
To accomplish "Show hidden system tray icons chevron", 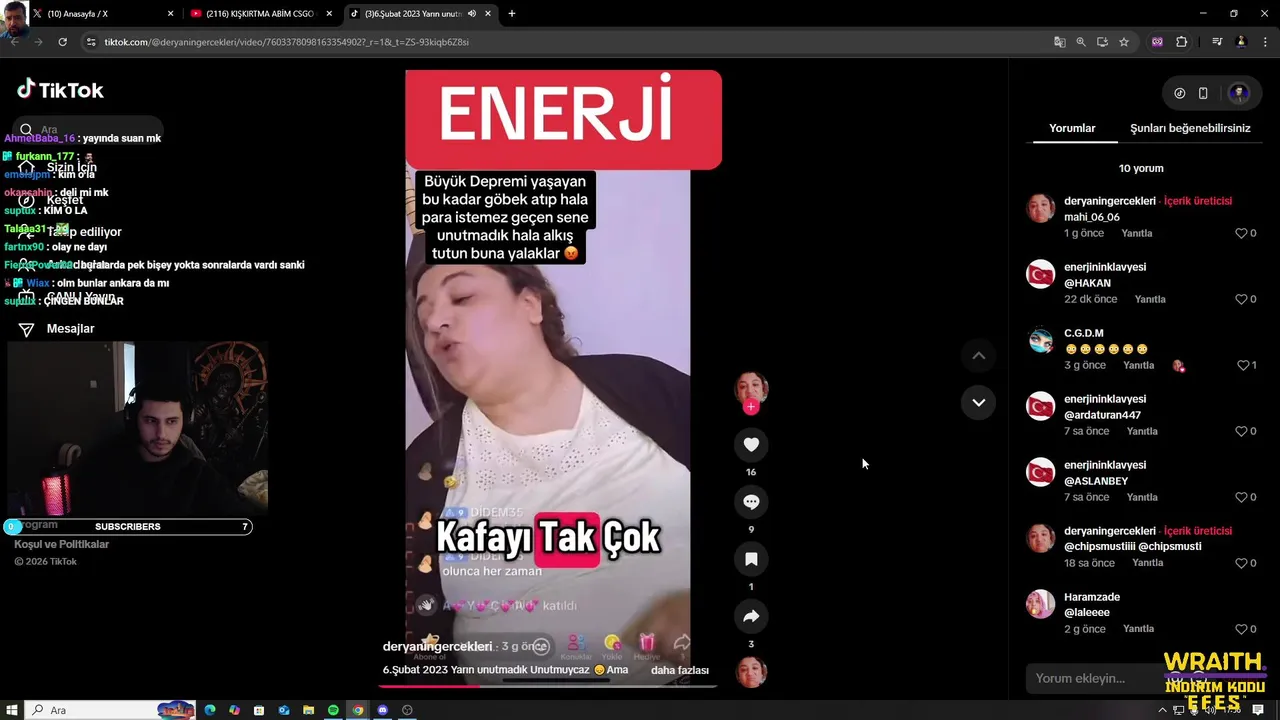I will pos(1162,710).
